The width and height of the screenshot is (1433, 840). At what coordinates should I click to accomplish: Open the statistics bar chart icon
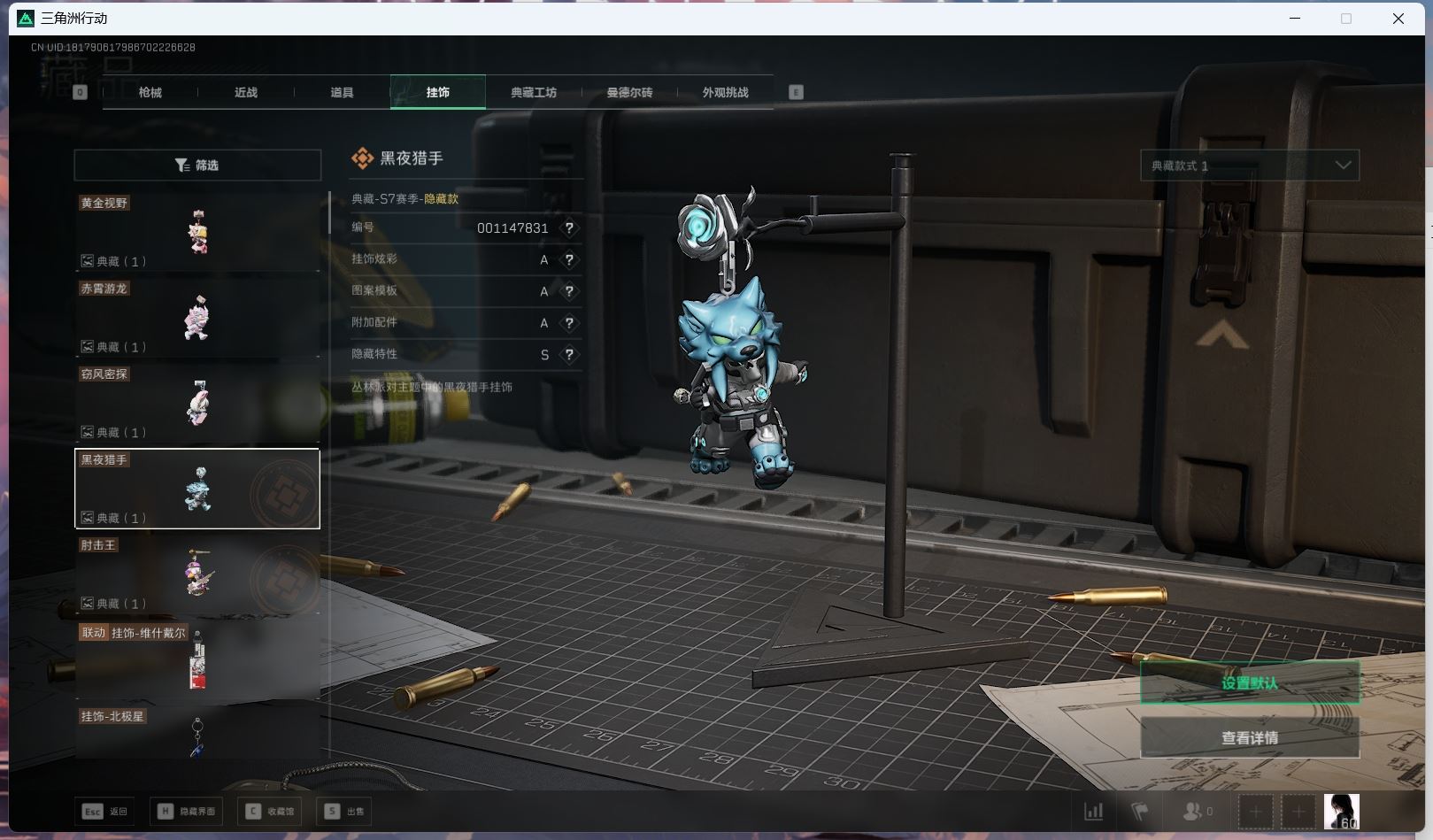[1094, 811]
